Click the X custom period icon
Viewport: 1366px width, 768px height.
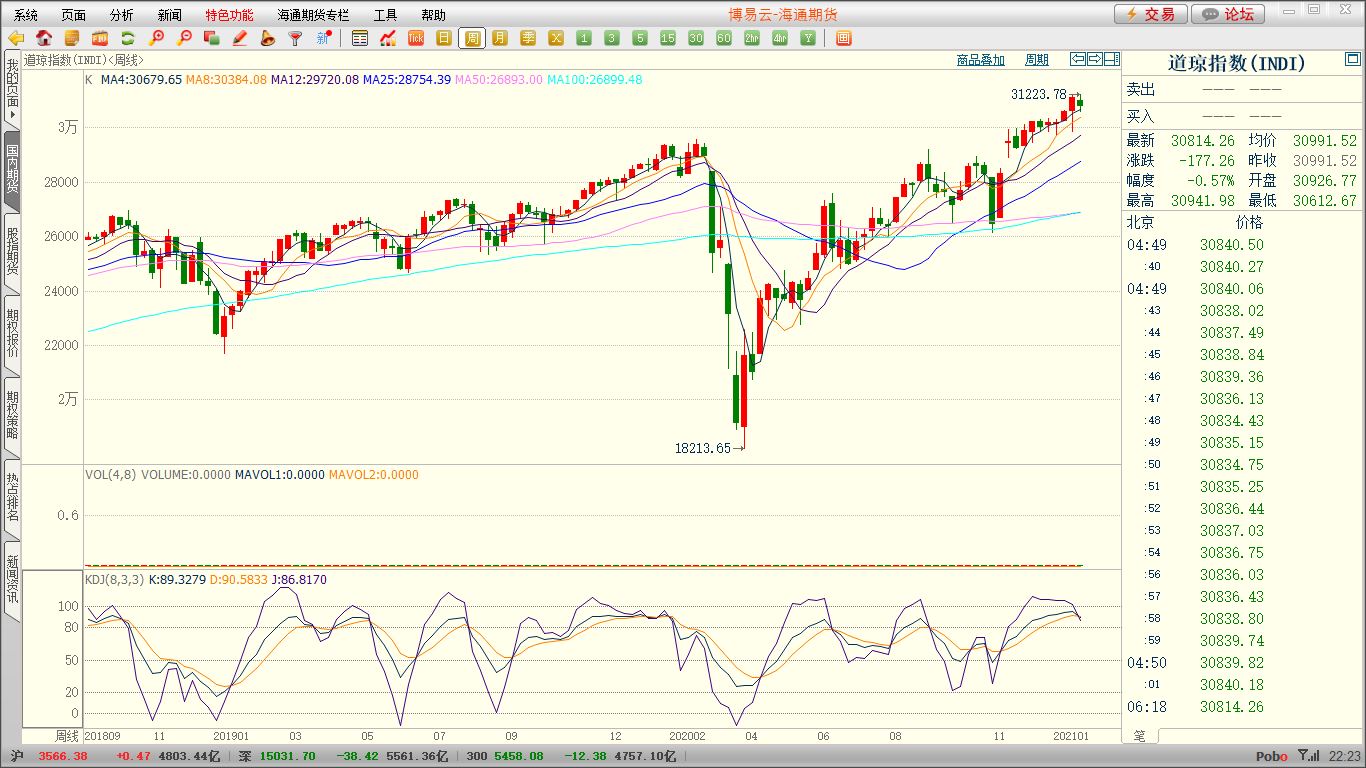click(556, 38)
